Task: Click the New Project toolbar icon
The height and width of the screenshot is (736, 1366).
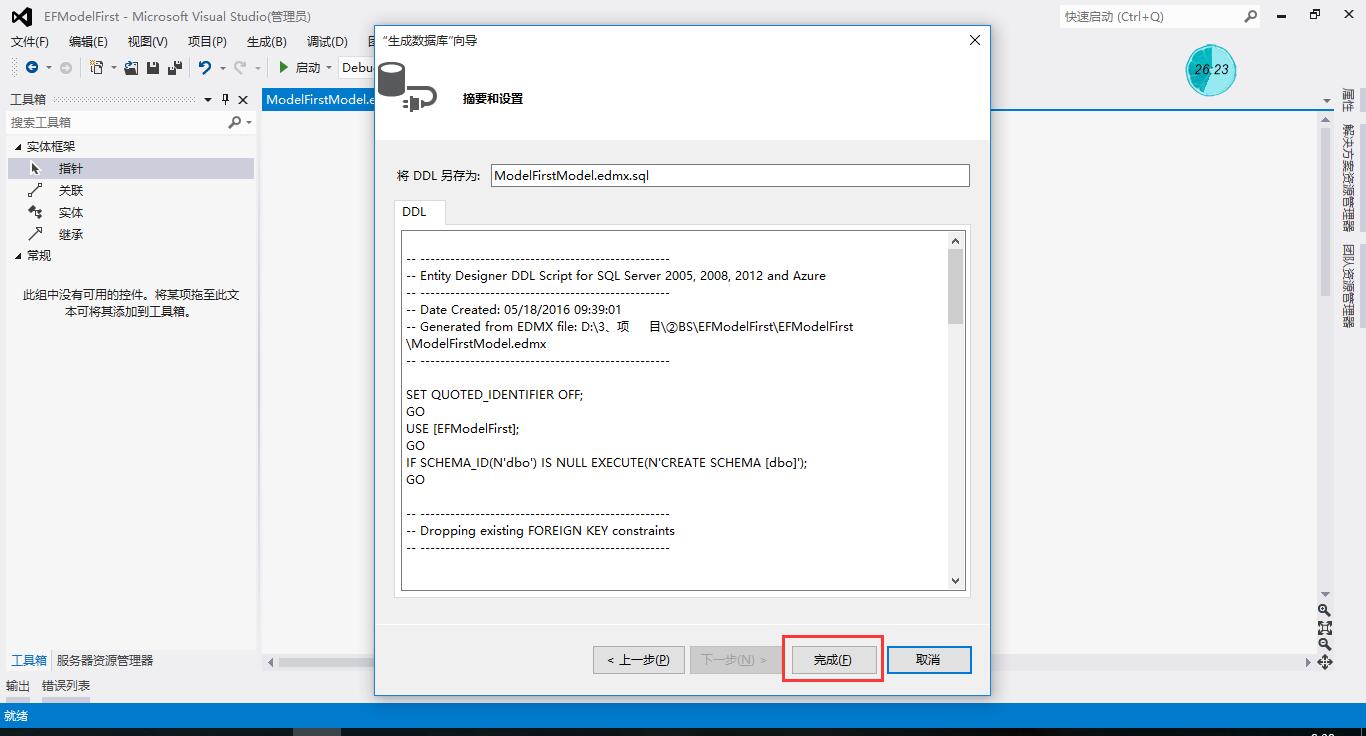Action: tap(97, 67)
